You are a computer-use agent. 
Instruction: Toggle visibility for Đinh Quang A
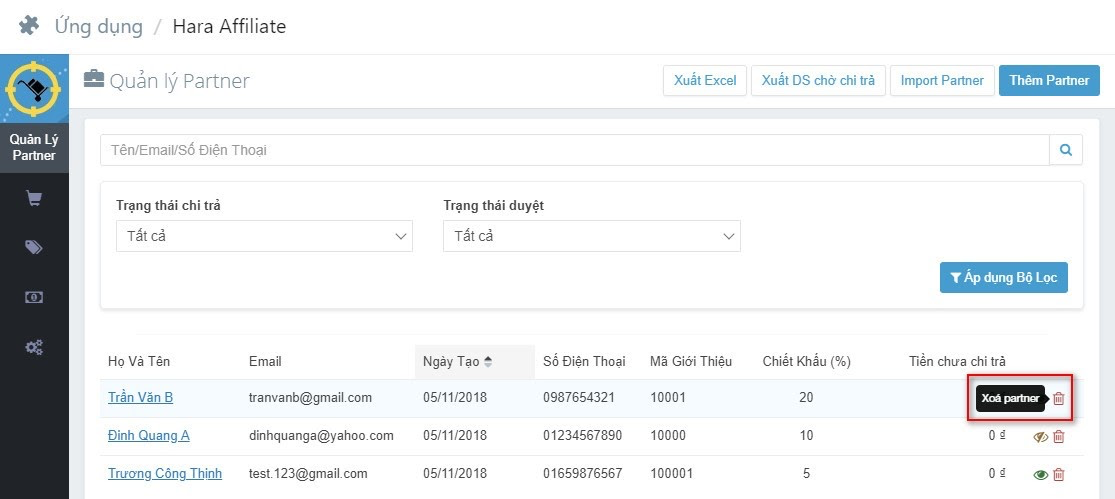tap(1040, 436)
